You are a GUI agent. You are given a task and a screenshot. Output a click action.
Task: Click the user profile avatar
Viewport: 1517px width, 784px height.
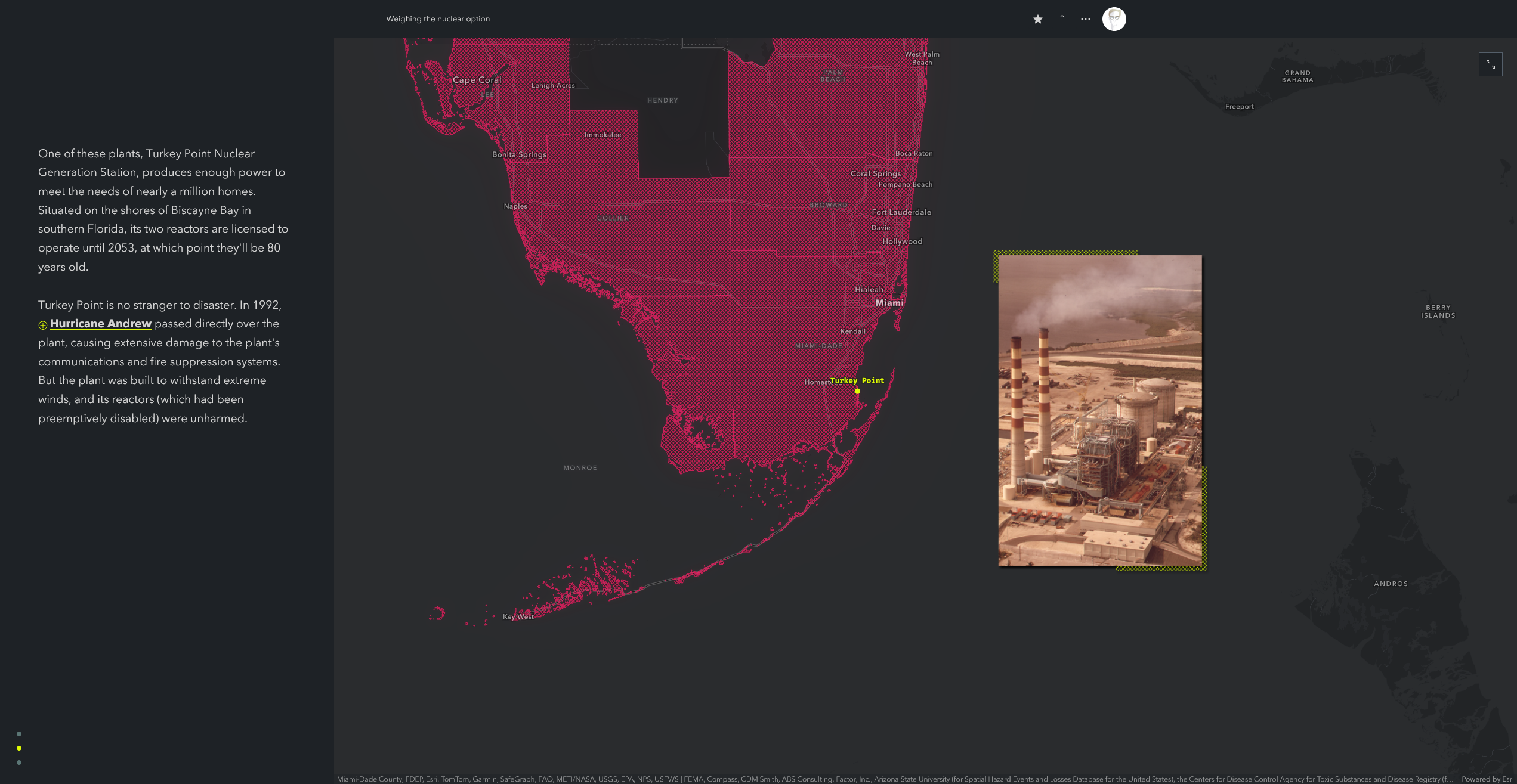coord(1114,19)
